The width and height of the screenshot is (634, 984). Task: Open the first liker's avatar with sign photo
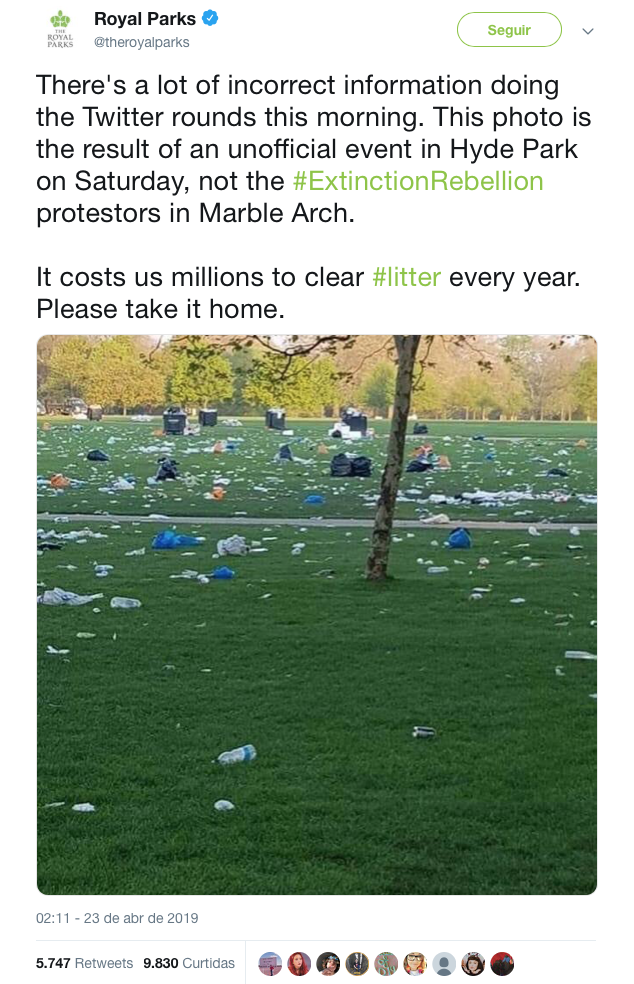(270, 964)
